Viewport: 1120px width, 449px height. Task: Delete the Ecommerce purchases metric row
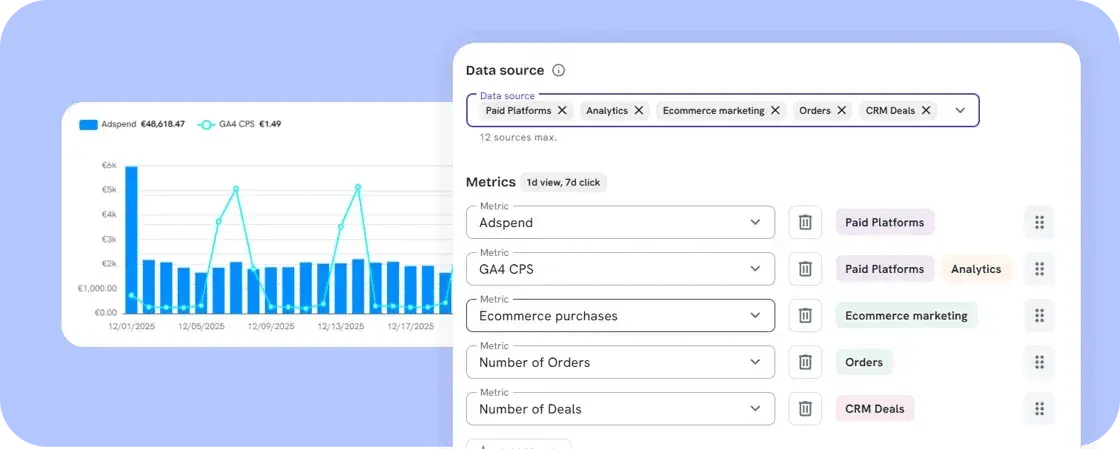tap(805, 316)
